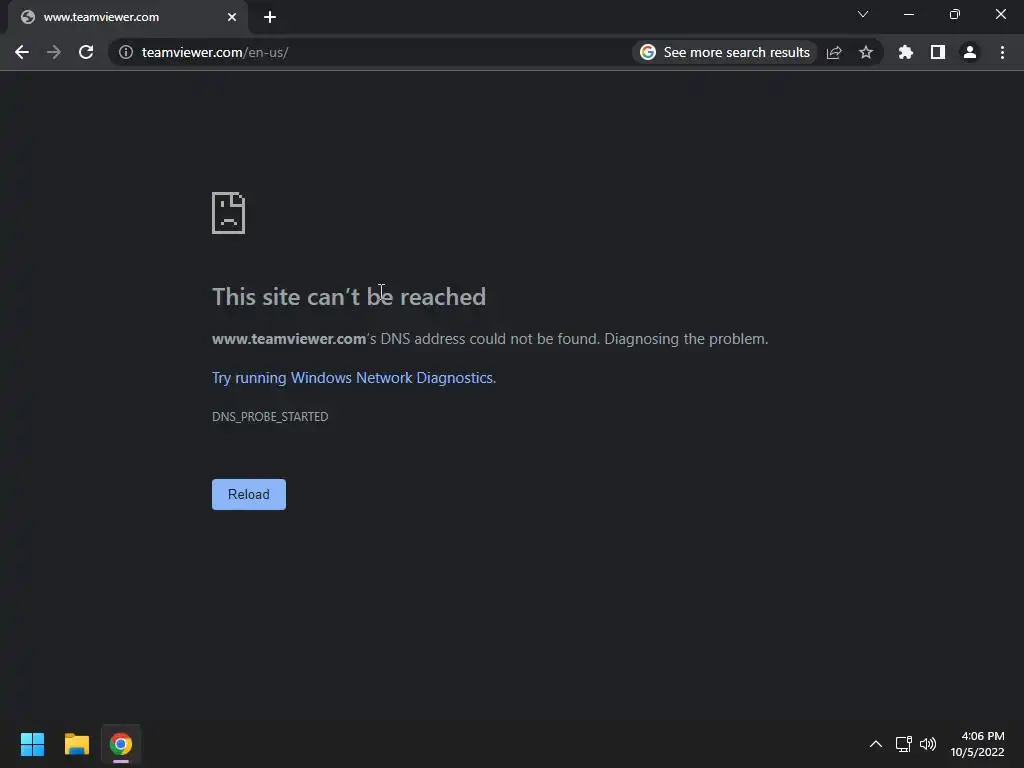Share this page icon in address bar
This screenshot has width=1024, height=768.
pyautogui.click(x=834, y=52)
